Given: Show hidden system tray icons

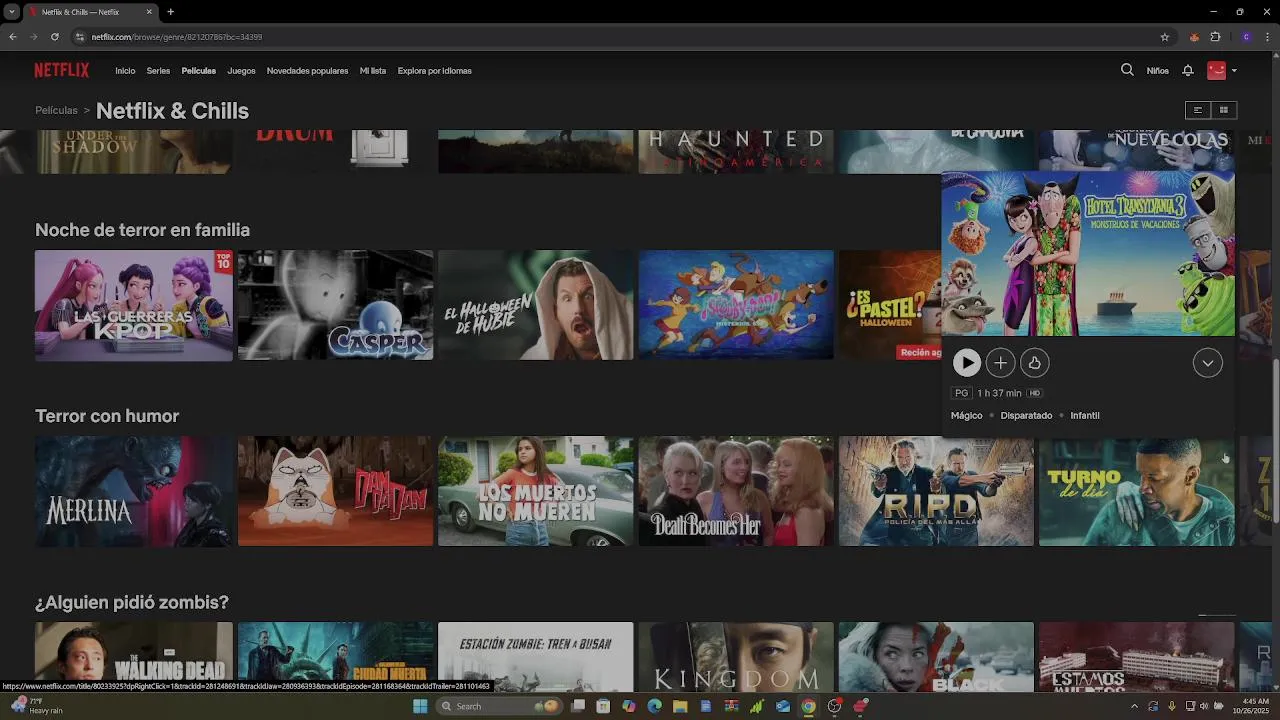Looking at the screenshot, I should pos(1134,706).
